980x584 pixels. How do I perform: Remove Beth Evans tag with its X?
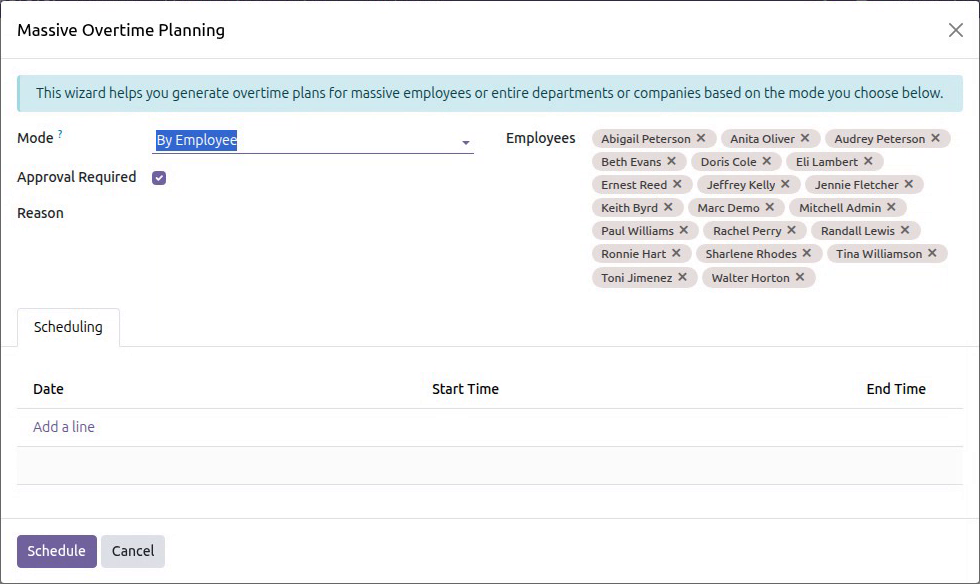coord(671,161)
